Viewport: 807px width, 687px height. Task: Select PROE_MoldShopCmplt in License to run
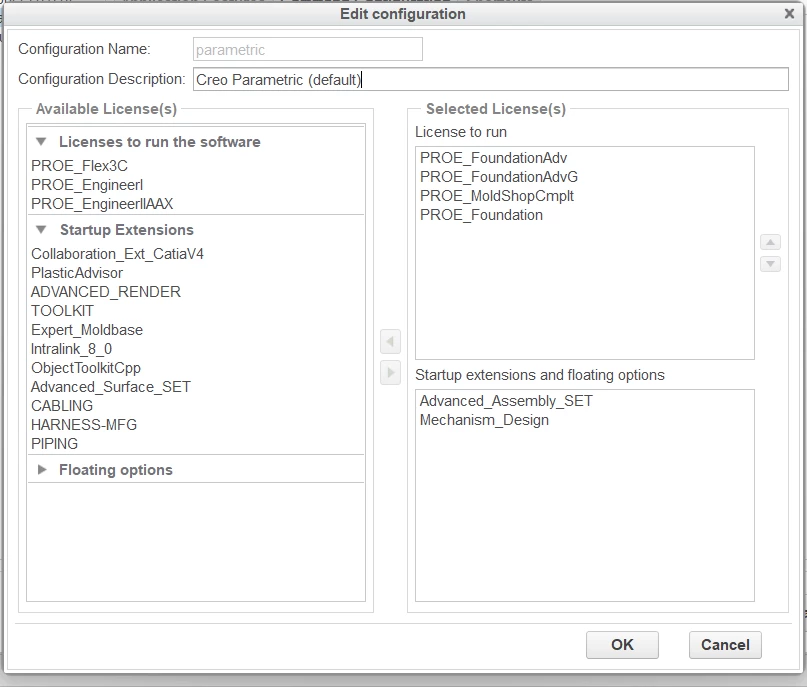(497, 196)
